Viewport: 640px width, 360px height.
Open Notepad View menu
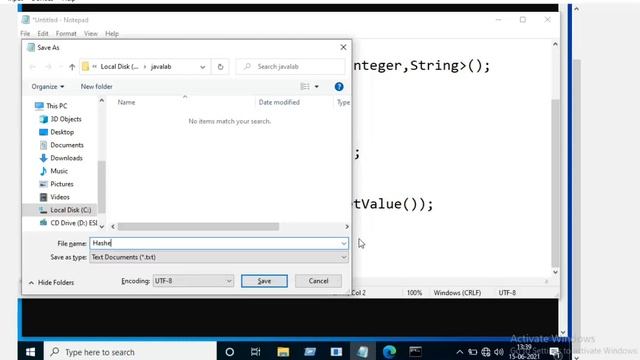coord(91,34)
